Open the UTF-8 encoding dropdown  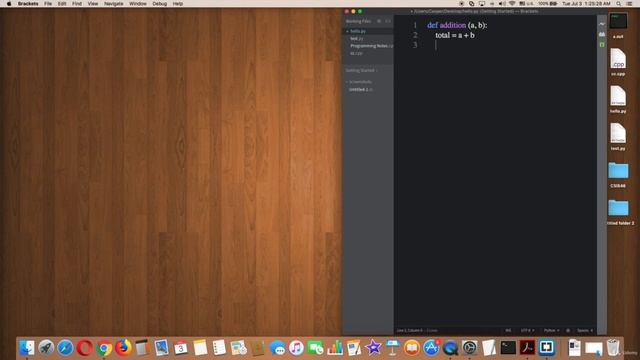[x=527, y=331]
